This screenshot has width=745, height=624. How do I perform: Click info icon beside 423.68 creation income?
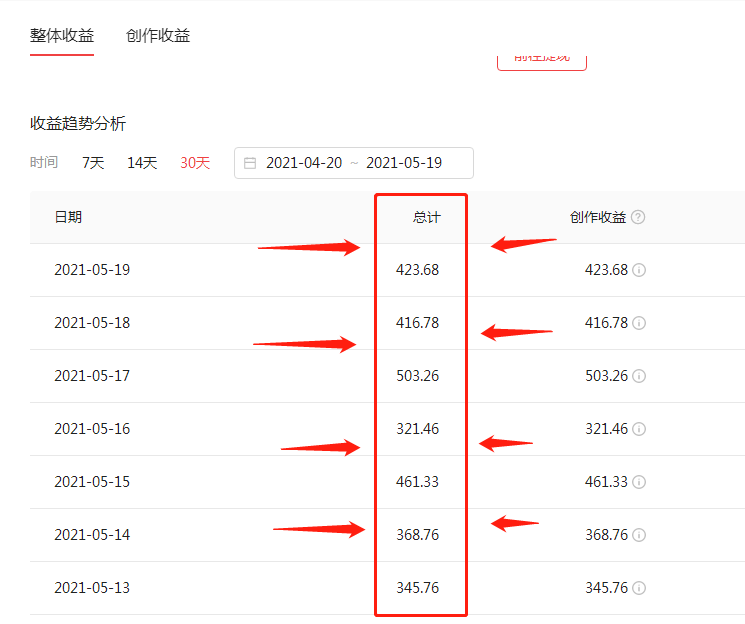[x=639, y=270]
